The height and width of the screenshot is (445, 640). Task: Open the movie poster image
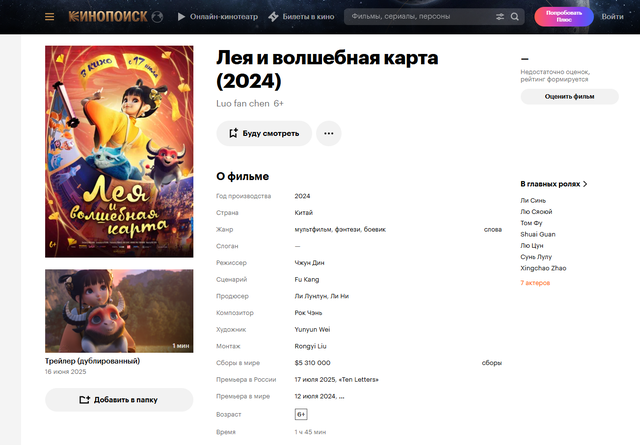pyautogui.click(x=119, y=151)
